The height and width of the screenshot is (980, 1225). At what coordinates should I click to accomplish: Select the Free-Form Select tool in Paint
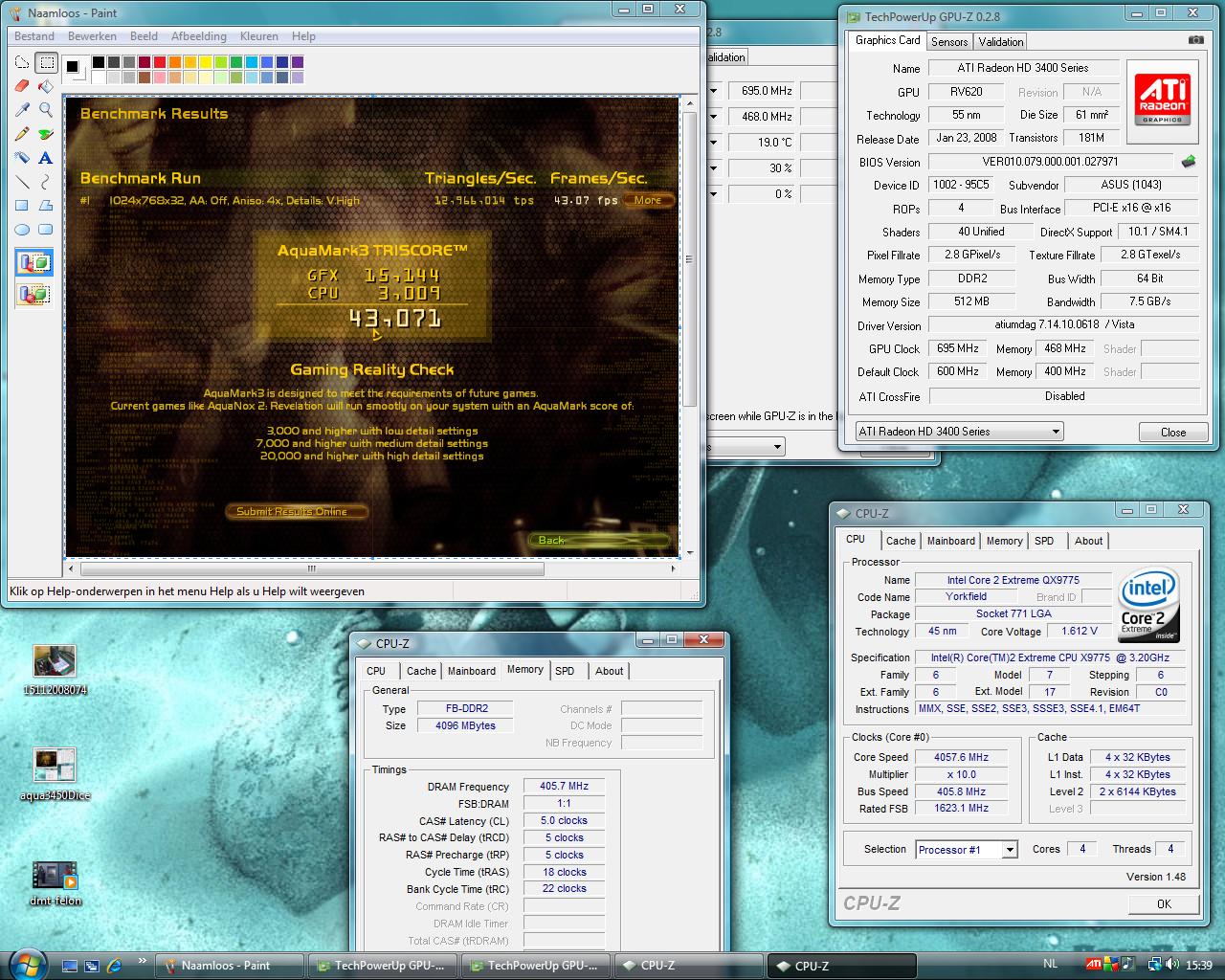click(22, 63)
